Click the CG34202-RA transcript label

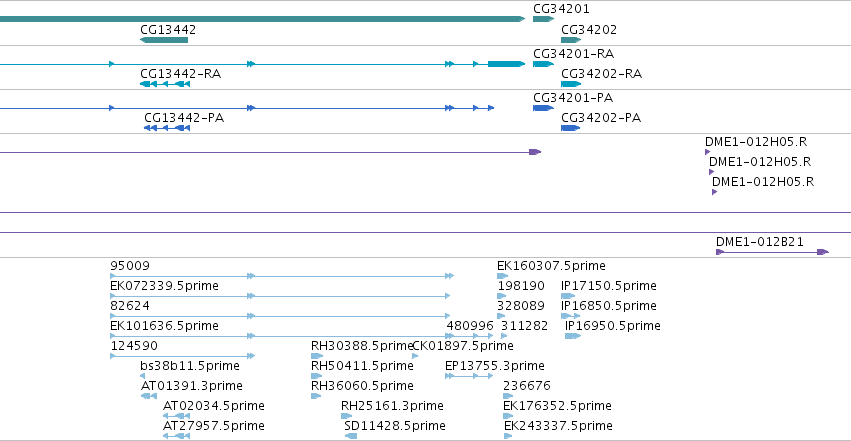[x=601, y=74]
